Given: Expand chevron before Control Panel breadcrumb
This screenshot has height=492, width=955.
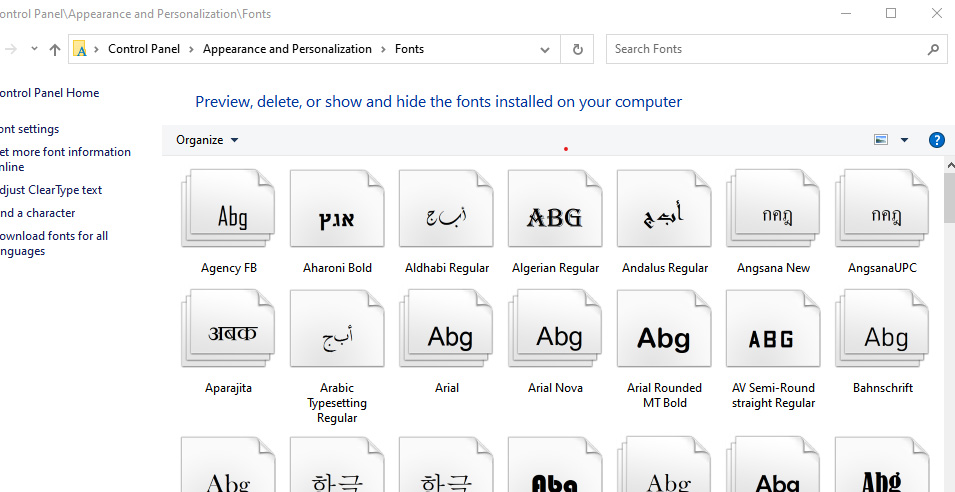Looking at the screenshot, I should (x=96, y=49).
